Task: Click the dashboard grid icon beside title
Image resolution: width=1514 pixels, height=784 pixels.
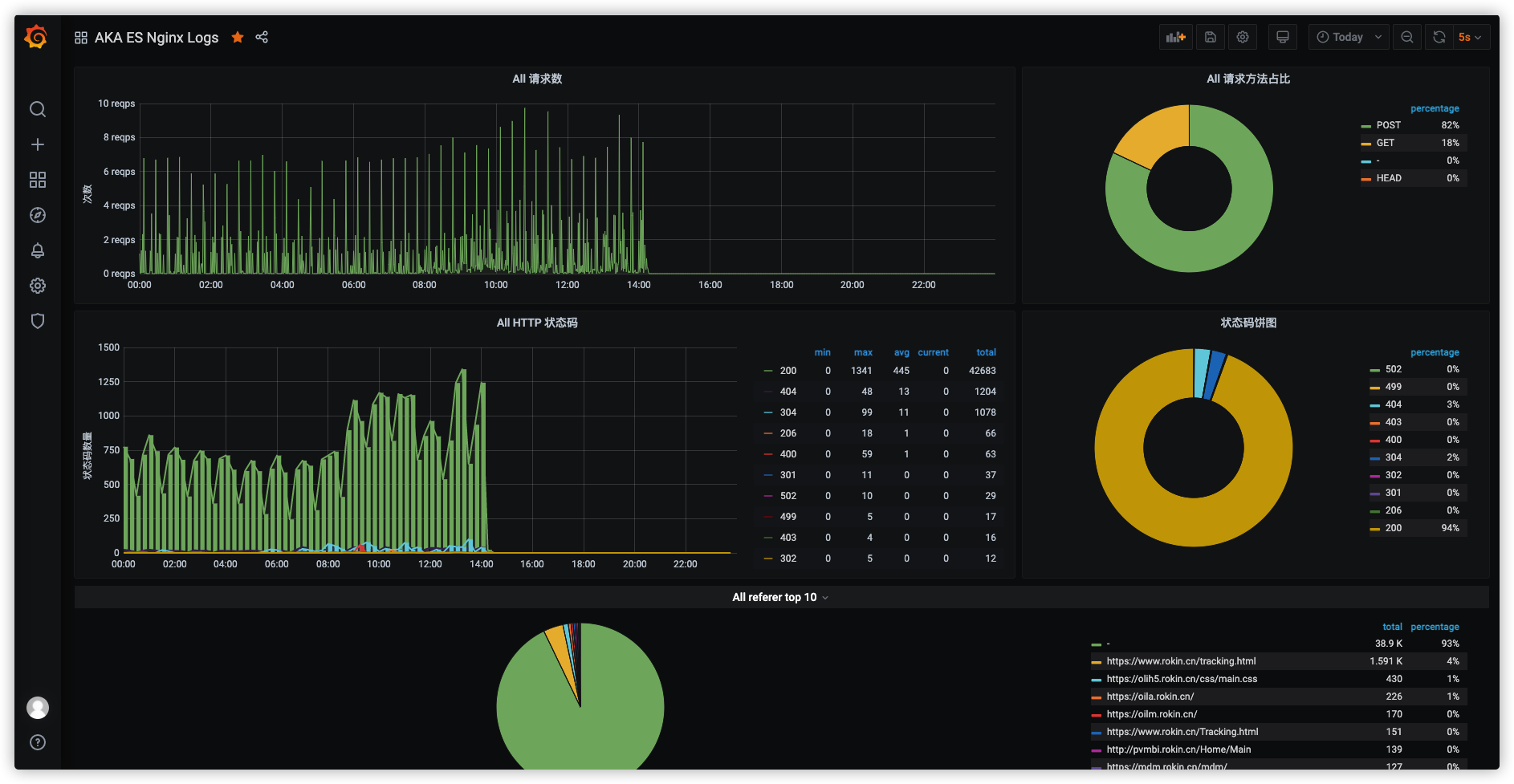Action: coord(81,38)
